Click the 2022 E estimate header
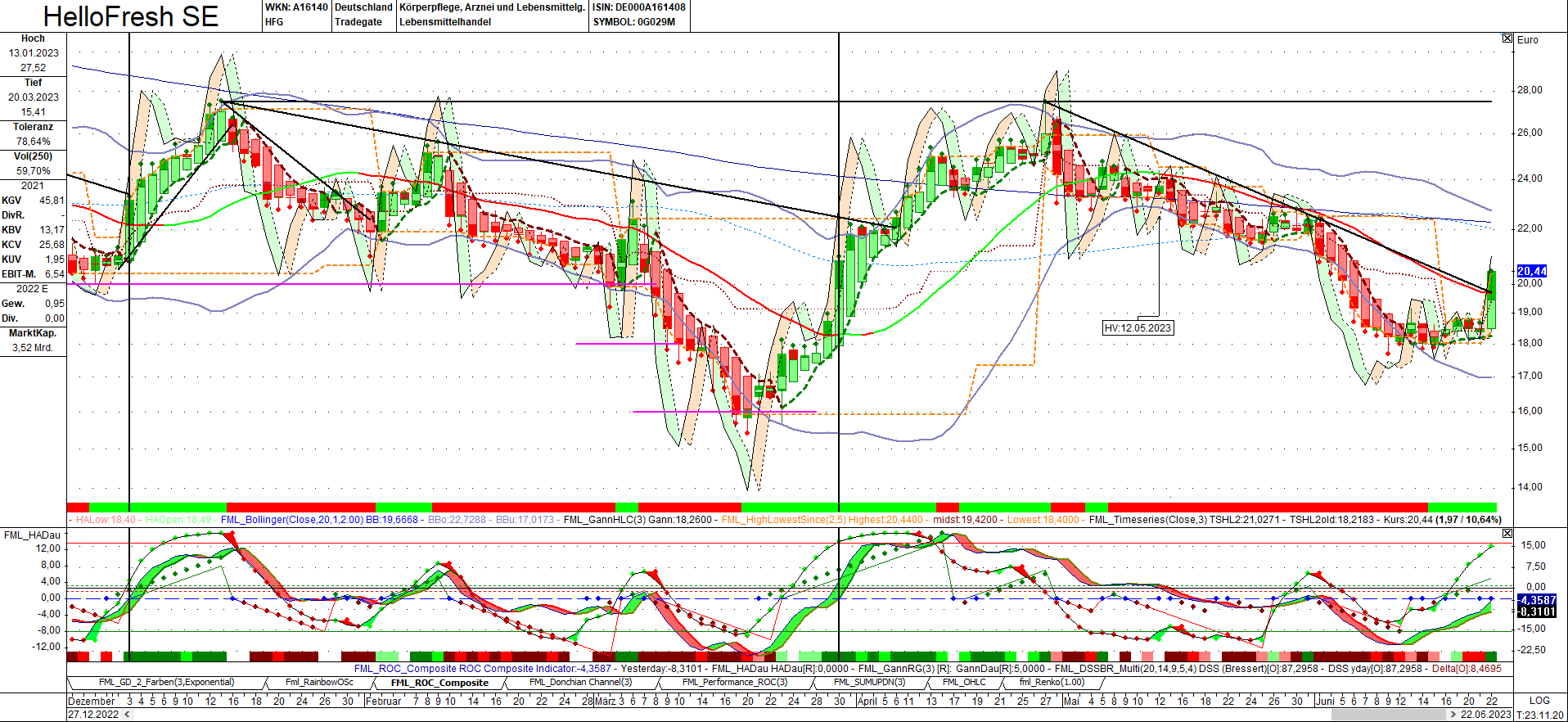Screen dimensions: 1568x722 [33, 289]
